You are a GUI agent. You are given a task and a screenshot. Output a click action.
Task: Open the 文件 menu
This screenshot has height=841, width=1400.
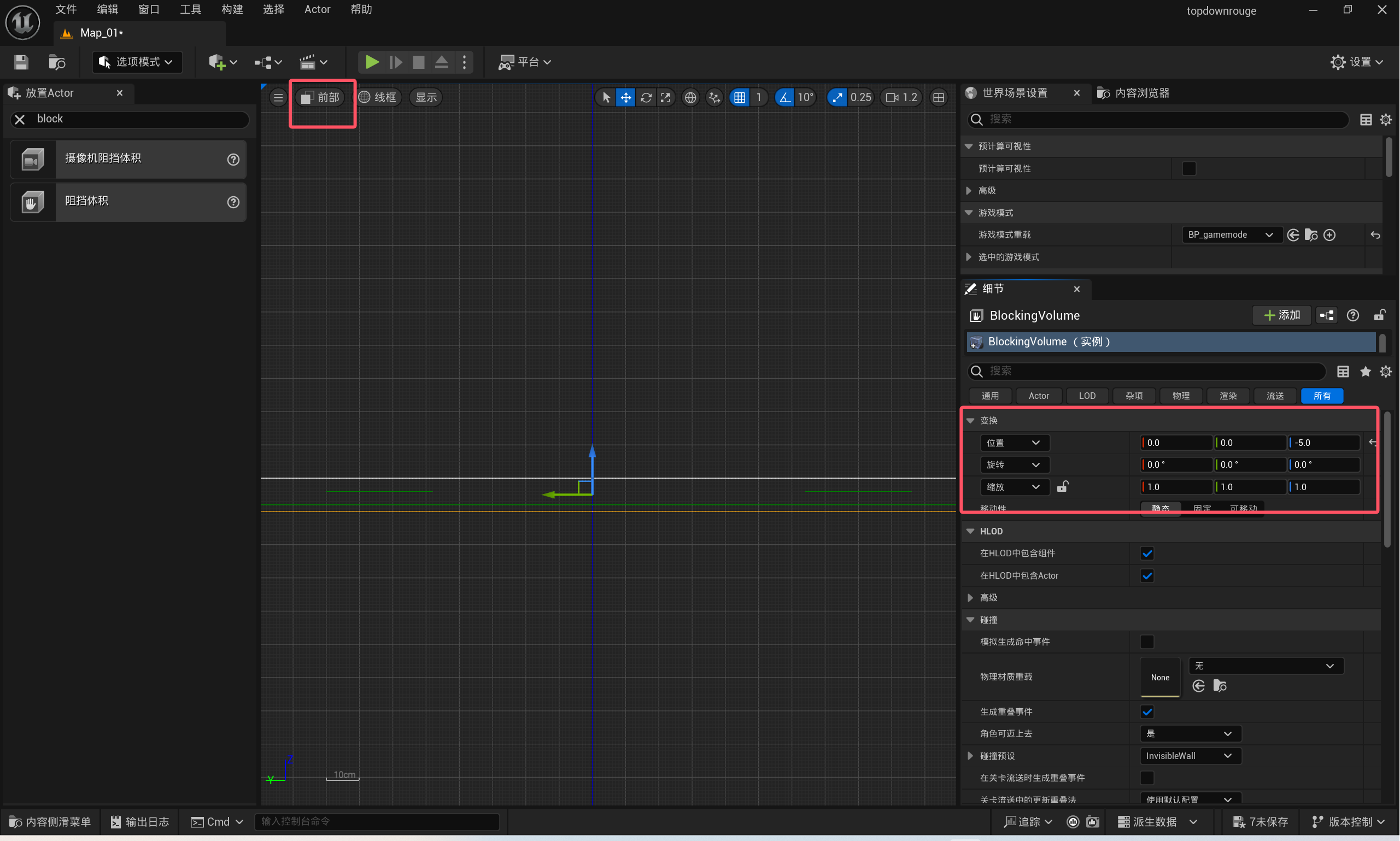pos(66,9)
